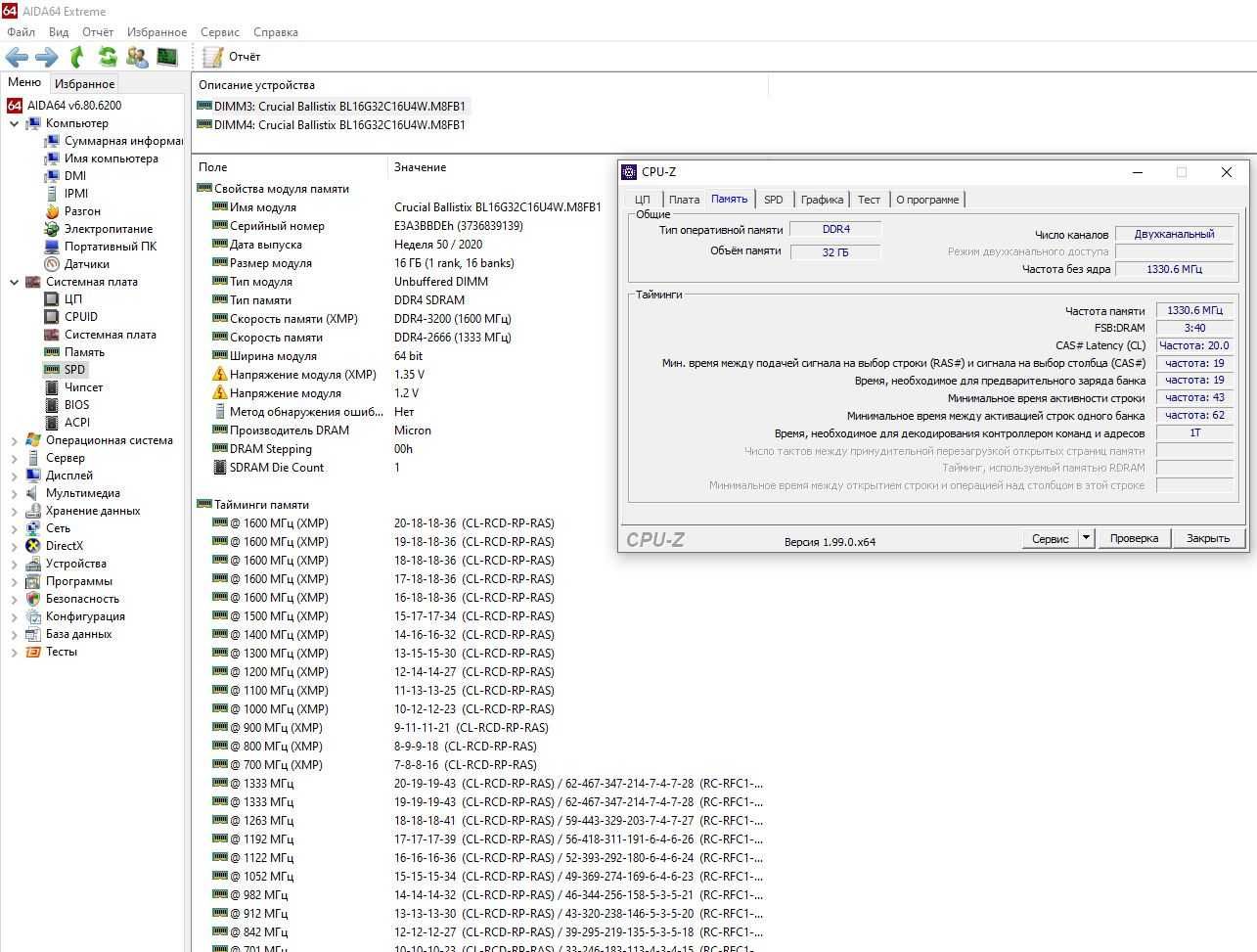Select SPD tree item
The width and height of the screenshot is (1257, 952).
click(75, 370)
